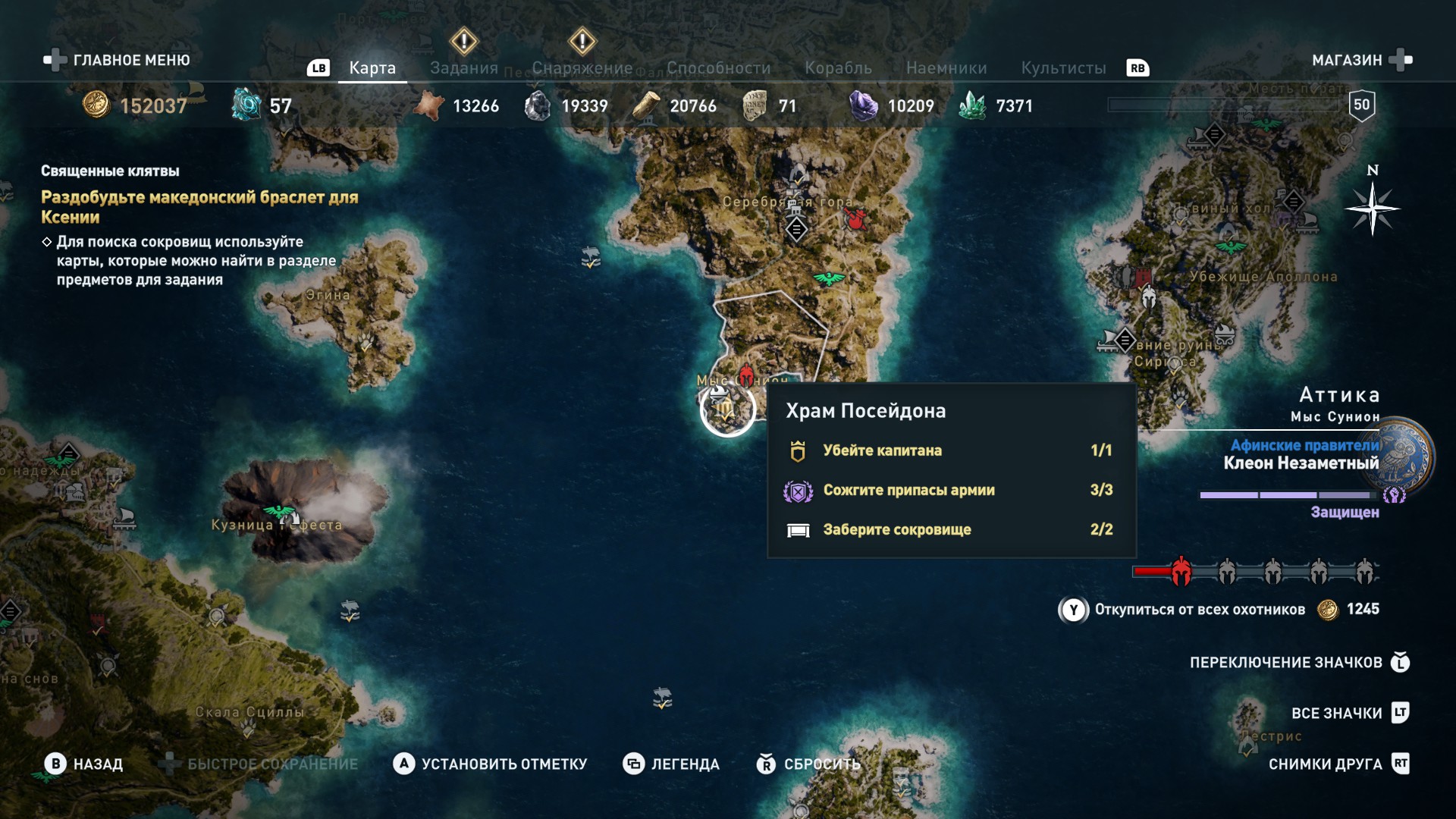Select the Храм Посейдона map marker
The height and width of the screenshot is (819, 1456).
(727, 409)
